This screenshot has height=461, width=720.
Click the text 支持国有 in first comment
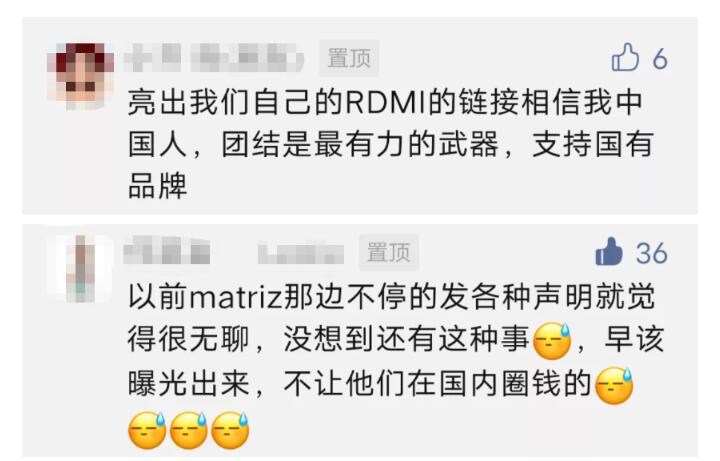coord(592,144)
